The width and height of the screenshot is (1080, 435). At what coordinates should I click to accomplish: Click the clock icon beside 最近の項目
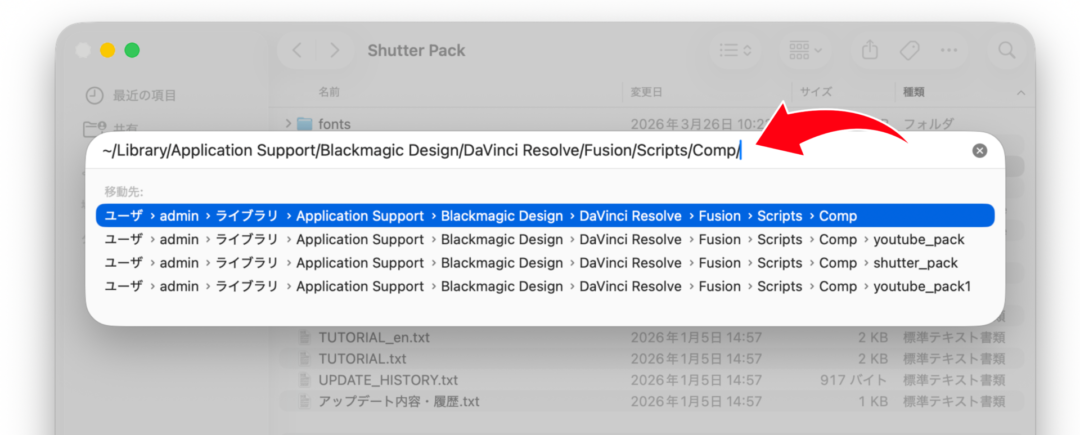click(x=94, y=95)
